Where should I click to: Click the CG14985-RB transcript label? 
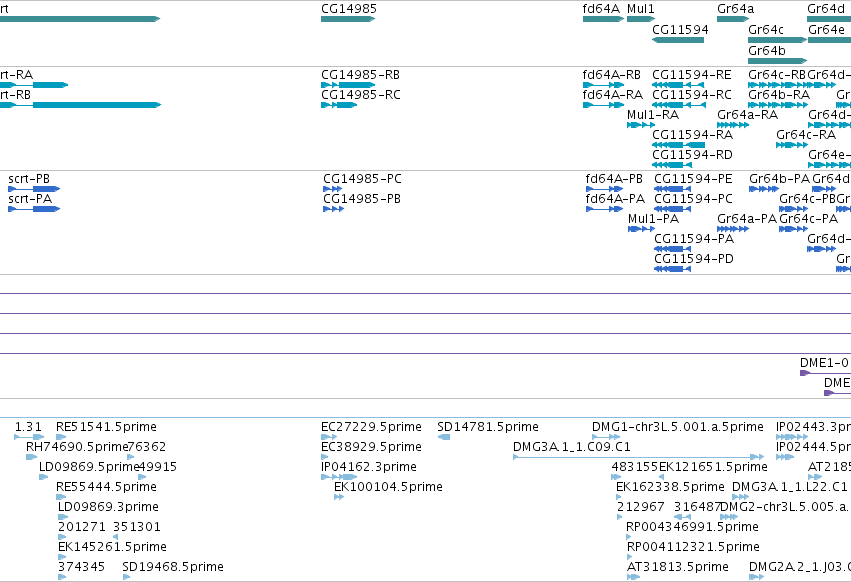(x=360, y=74)
